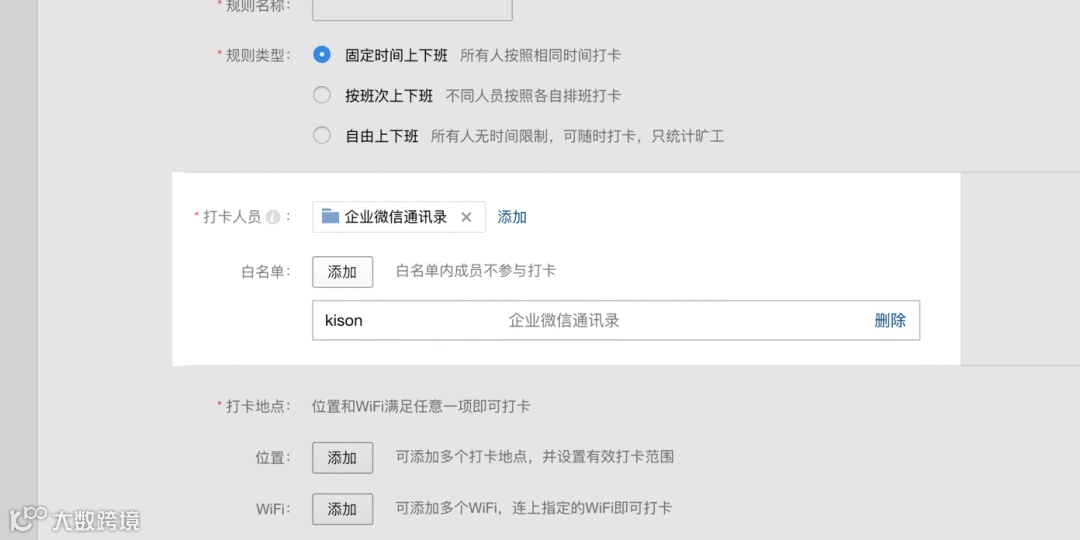This screenshot has width=1080, height=540.
Task: Remove 企业微信通讯录 tag with the X icon
Action: (466, 217)
